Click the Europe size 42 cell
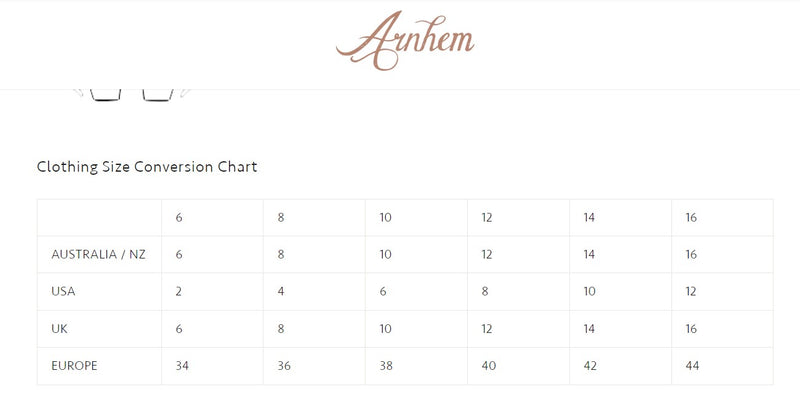This screenshot has height=416, width=800. point(591,366)
